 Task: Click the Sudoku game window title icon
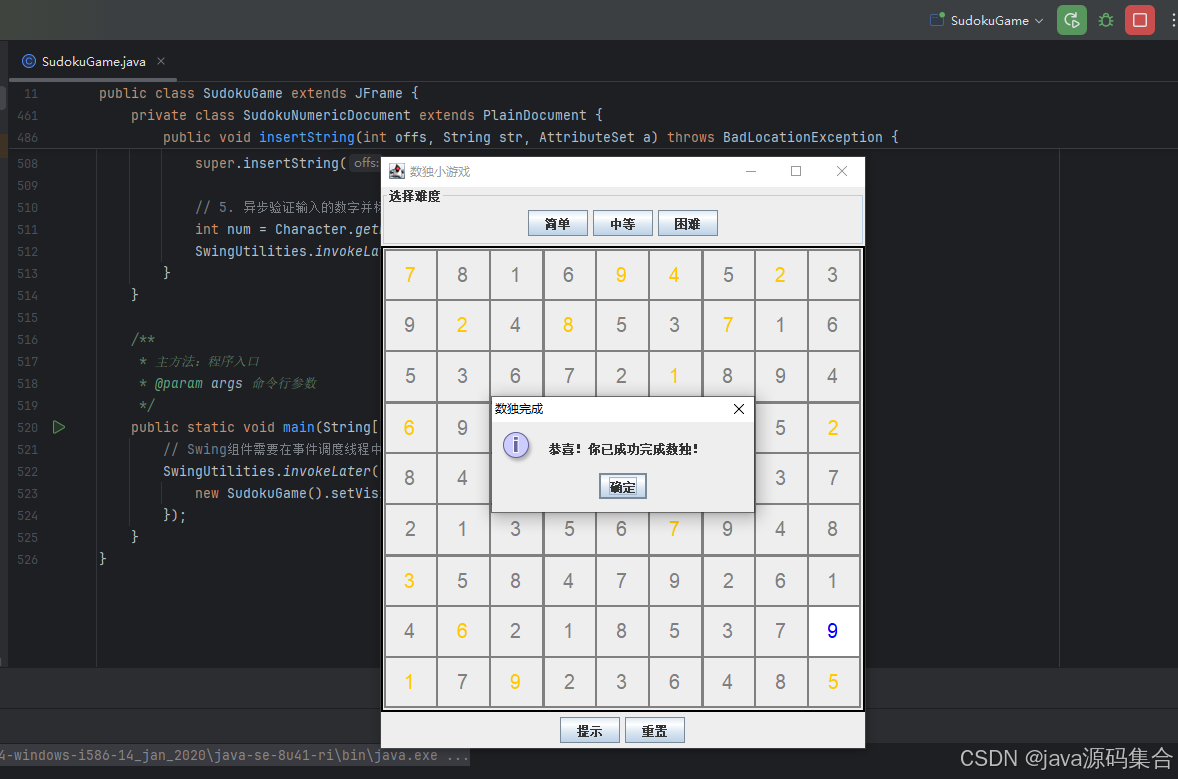(397, 171)
